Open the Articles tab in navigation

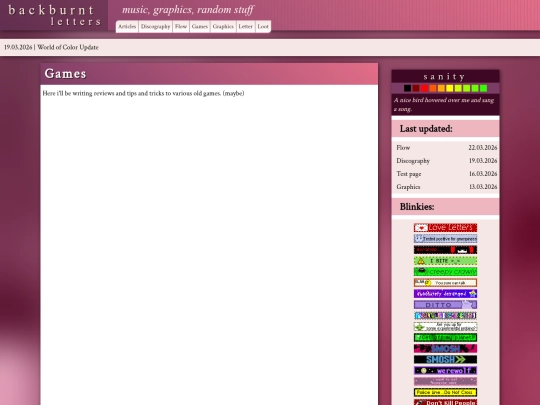[127, 27]
